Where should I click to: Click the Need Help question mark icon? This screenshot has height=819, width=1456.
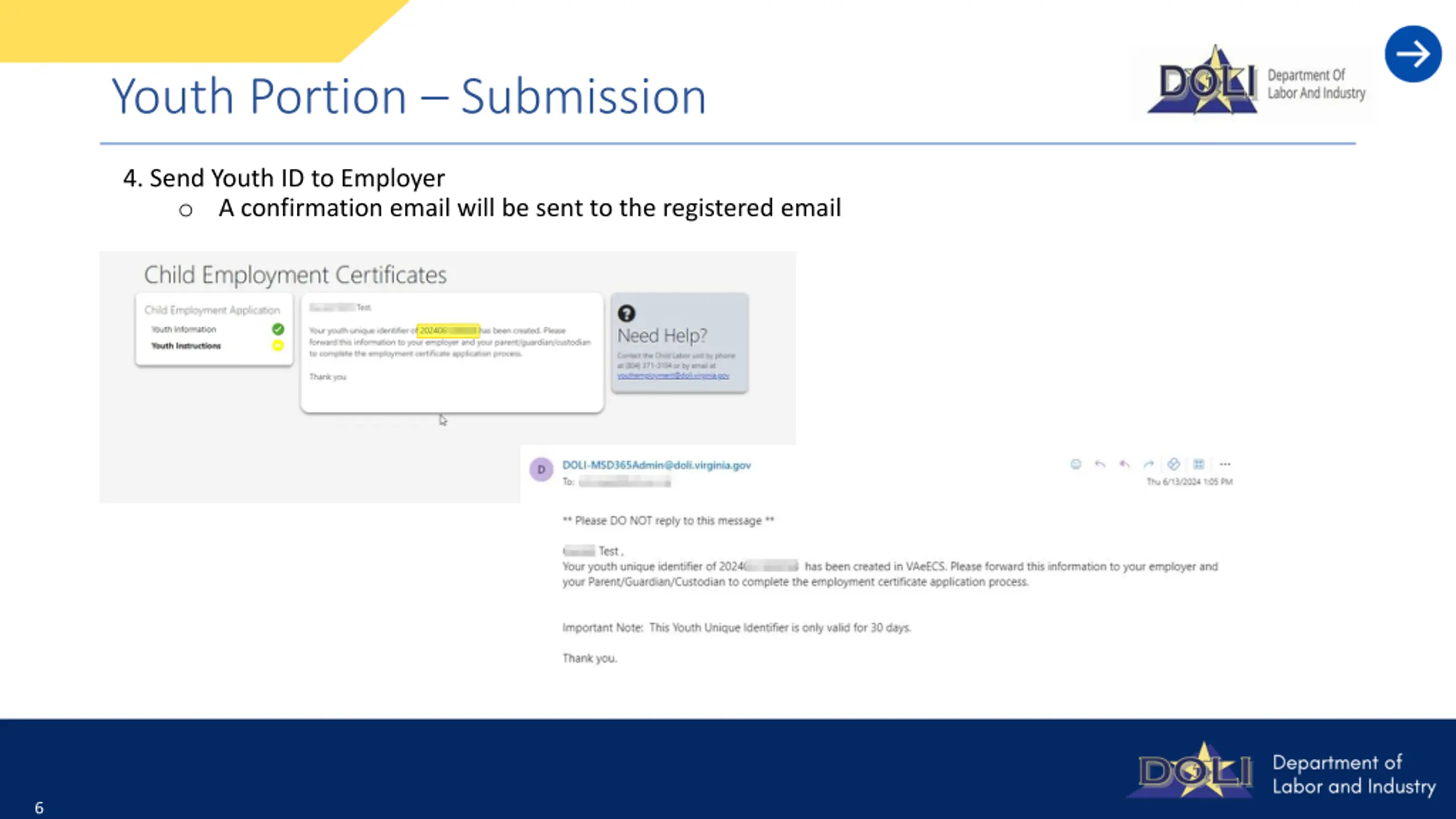tap(626, 313)
